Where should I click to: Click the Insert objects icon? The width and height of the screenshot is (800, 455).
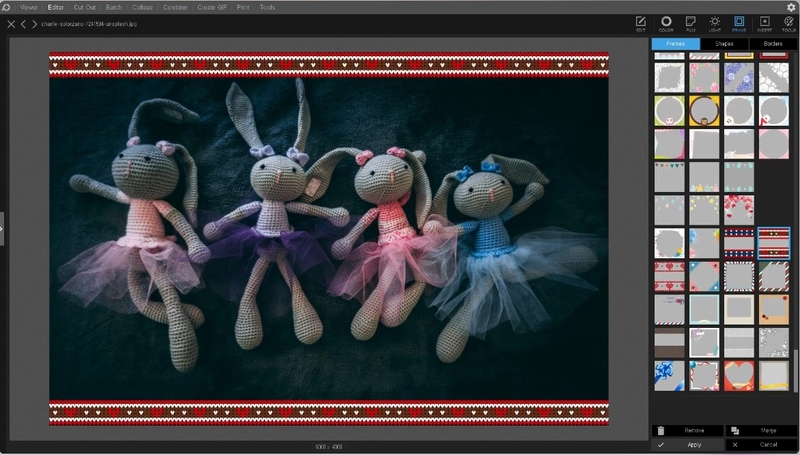764,22
